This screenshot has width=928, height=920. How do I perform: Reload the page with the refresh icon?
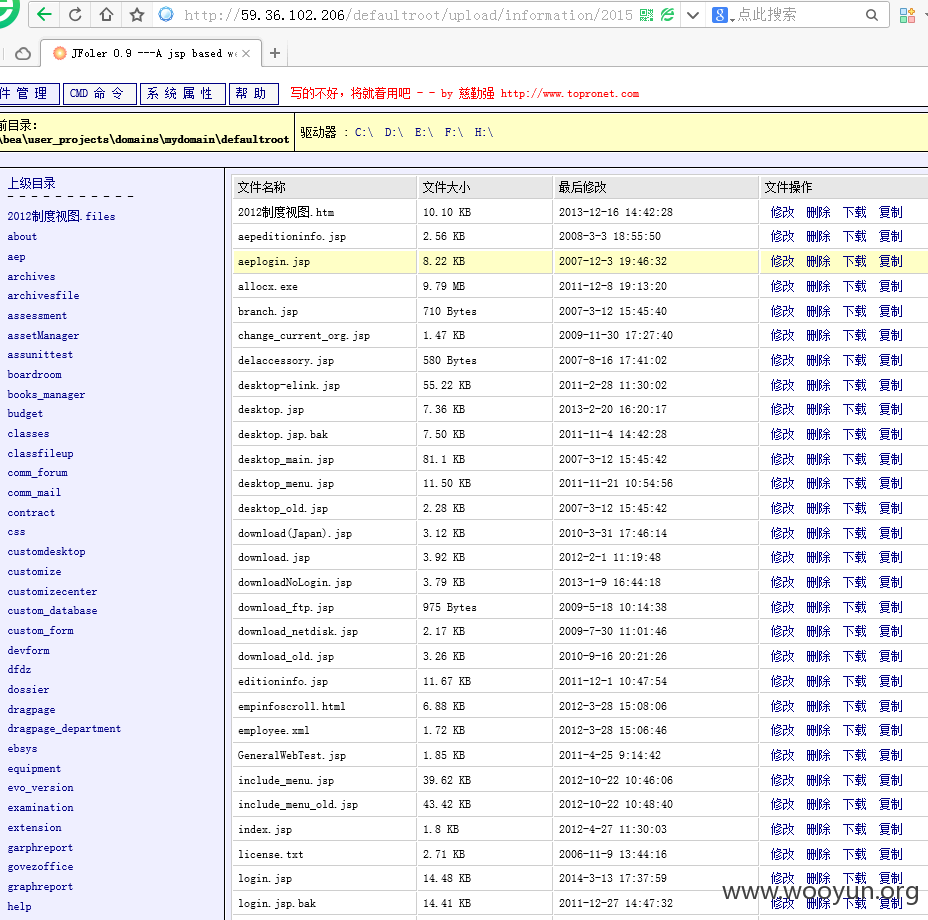click(75, 14)
